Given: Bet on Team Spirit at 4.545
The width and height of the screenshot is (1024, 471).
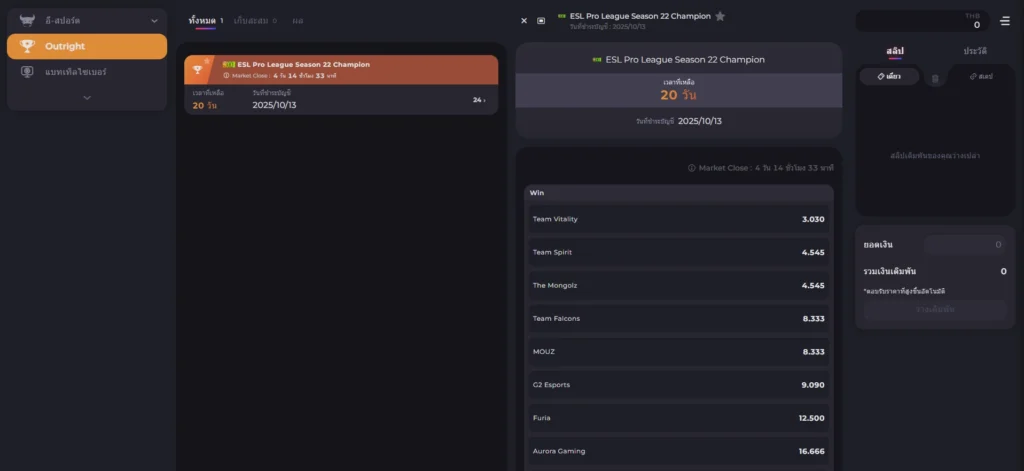Looking at the screenshot, I should click(x=679, y=252).
